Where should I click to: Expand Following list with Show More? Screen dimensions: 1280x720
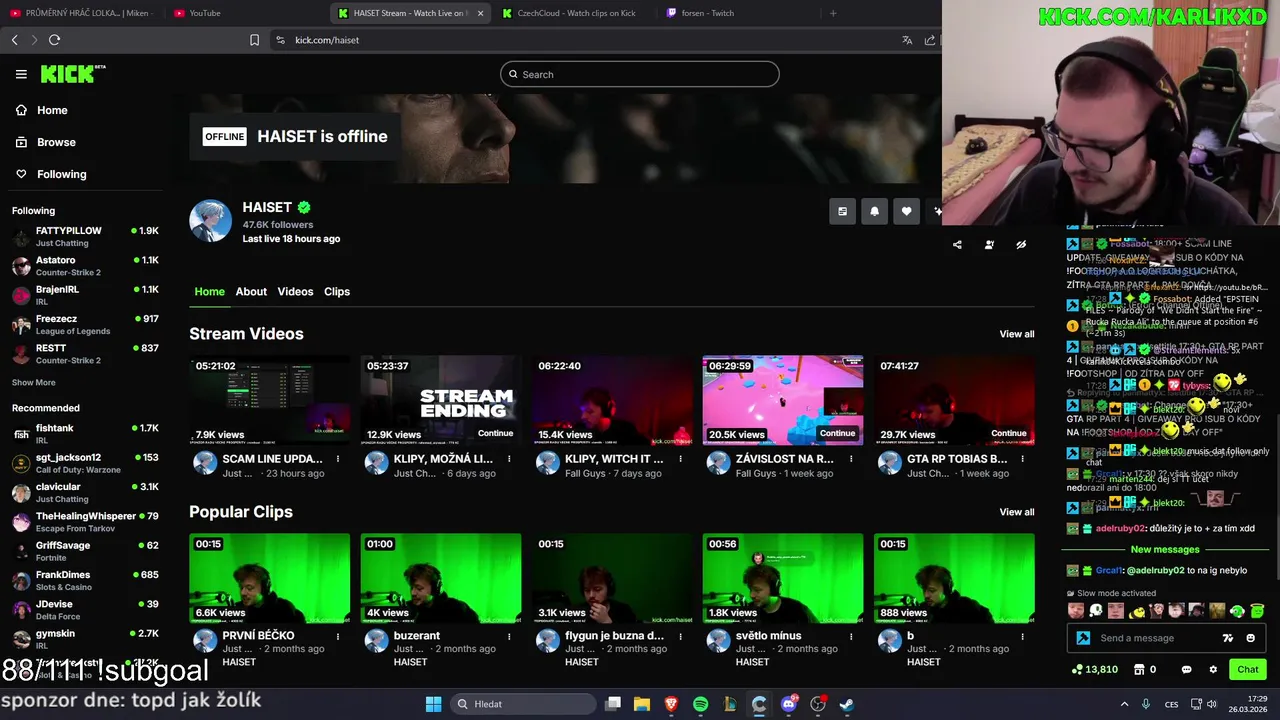pyautogui.click(x=34, y=383)
